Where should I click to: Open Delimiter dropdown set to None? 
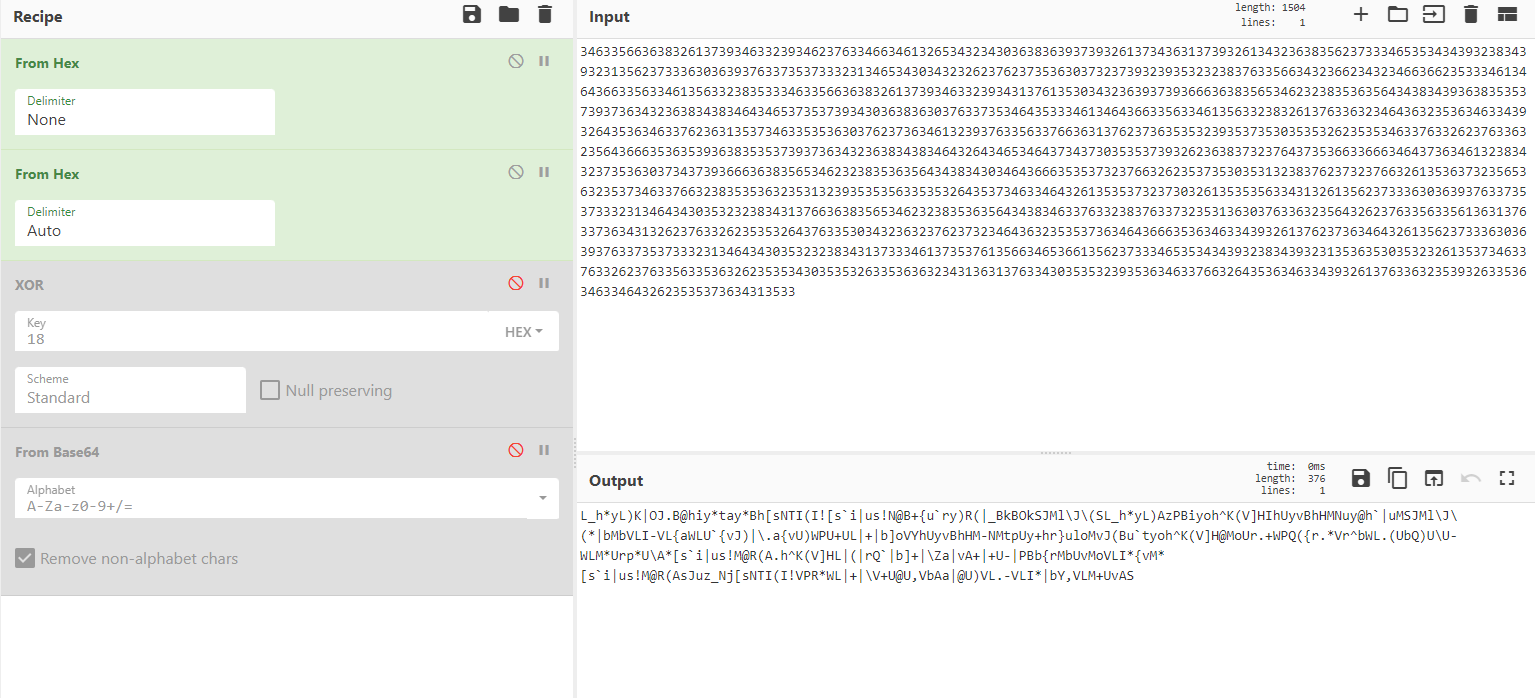[x=145, y=112]
